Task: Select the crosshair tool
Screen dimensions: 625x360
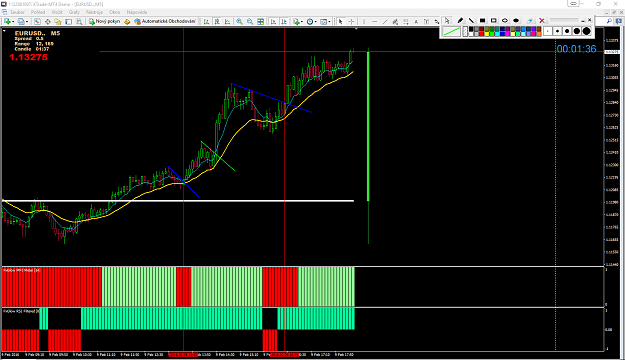Action: pyautogui.click(x=351, y=22)
